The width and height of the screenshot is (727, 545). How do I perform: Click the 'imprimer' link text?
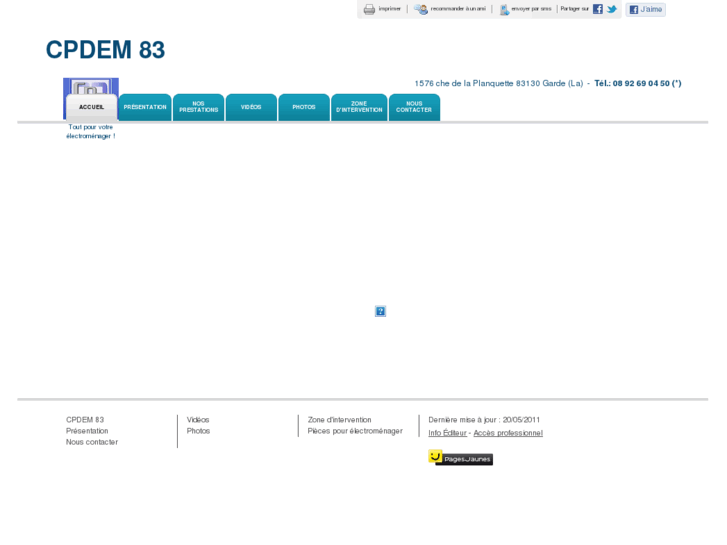tap(389, 9)
